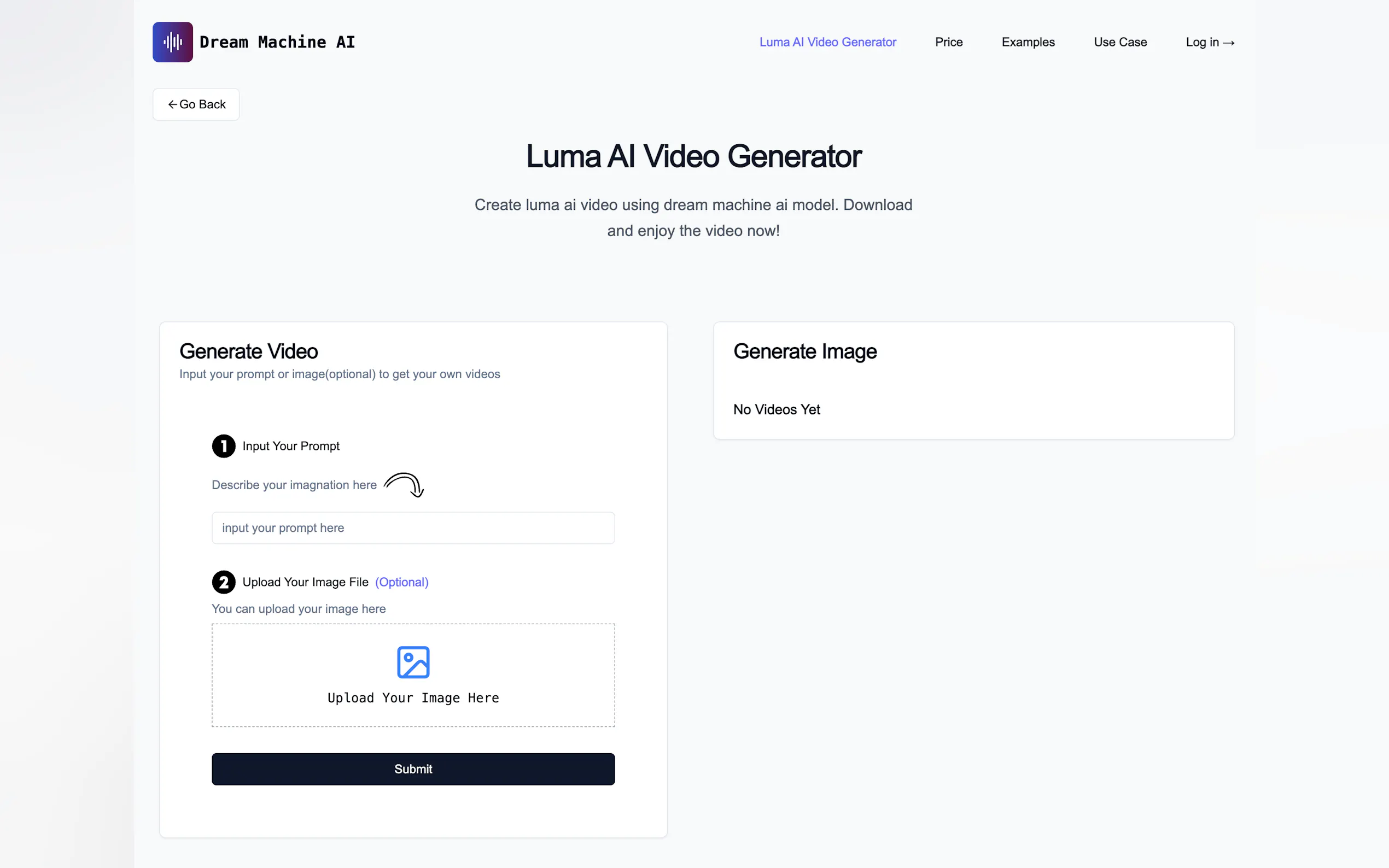Viewport: 1389px width, 868px height.
Task: Click the Generate Video heading
Action: coord(249,351)
